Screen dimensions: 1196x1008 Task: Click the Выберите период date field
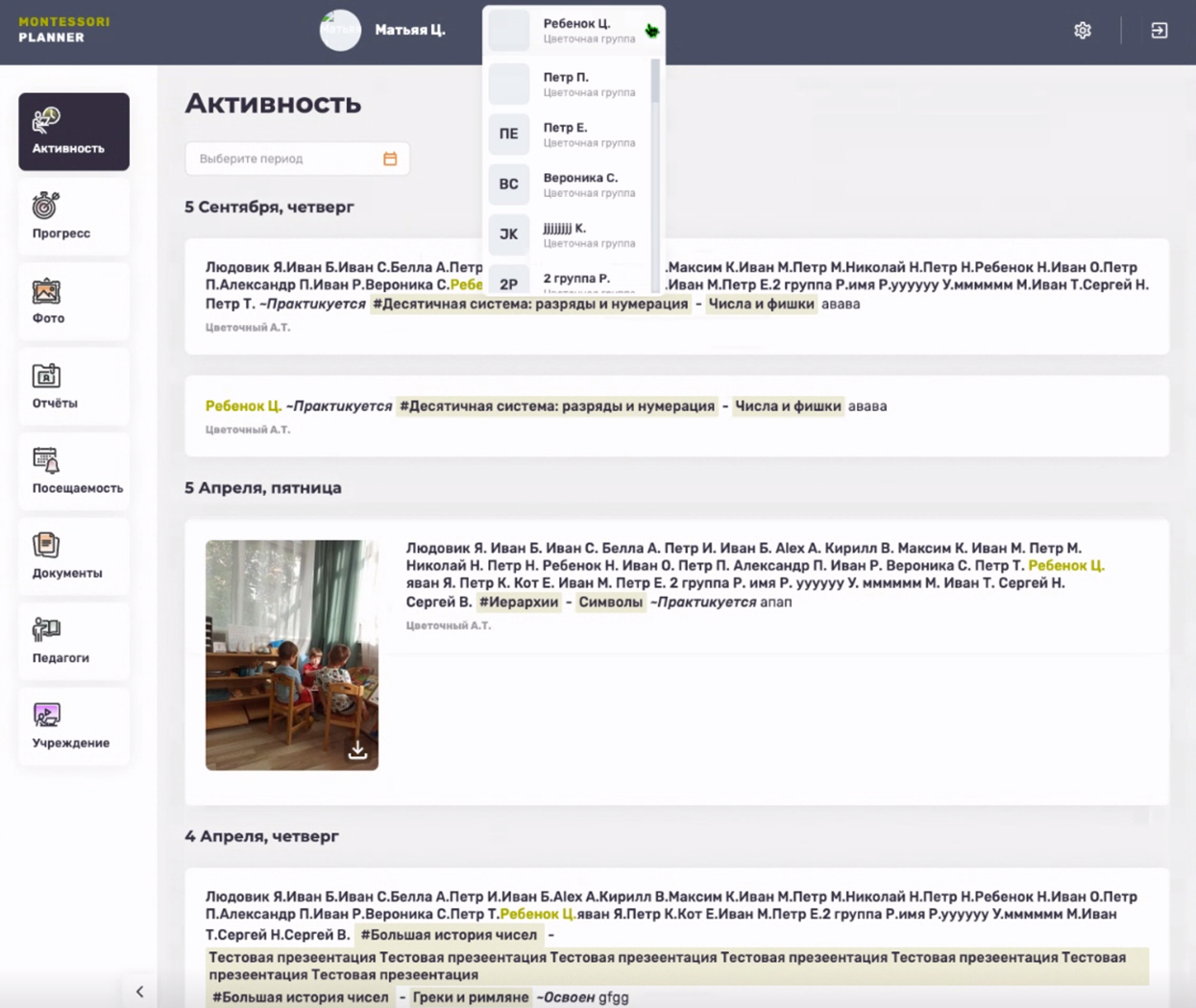point(297,159)
